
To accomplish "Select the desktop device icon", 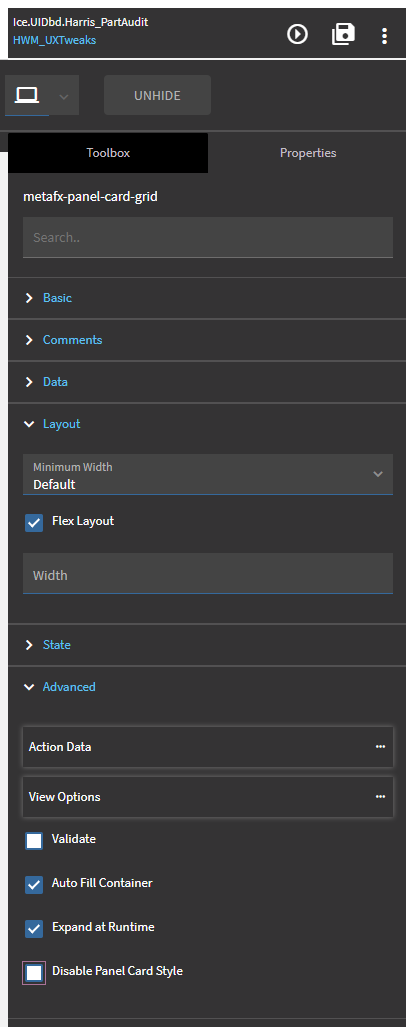I will [27, 96].
